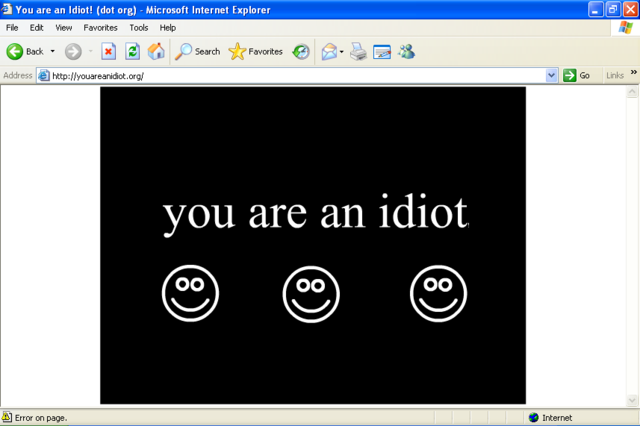
Task: Click the 'you are an idiot' text
Action: pos(316,213)
